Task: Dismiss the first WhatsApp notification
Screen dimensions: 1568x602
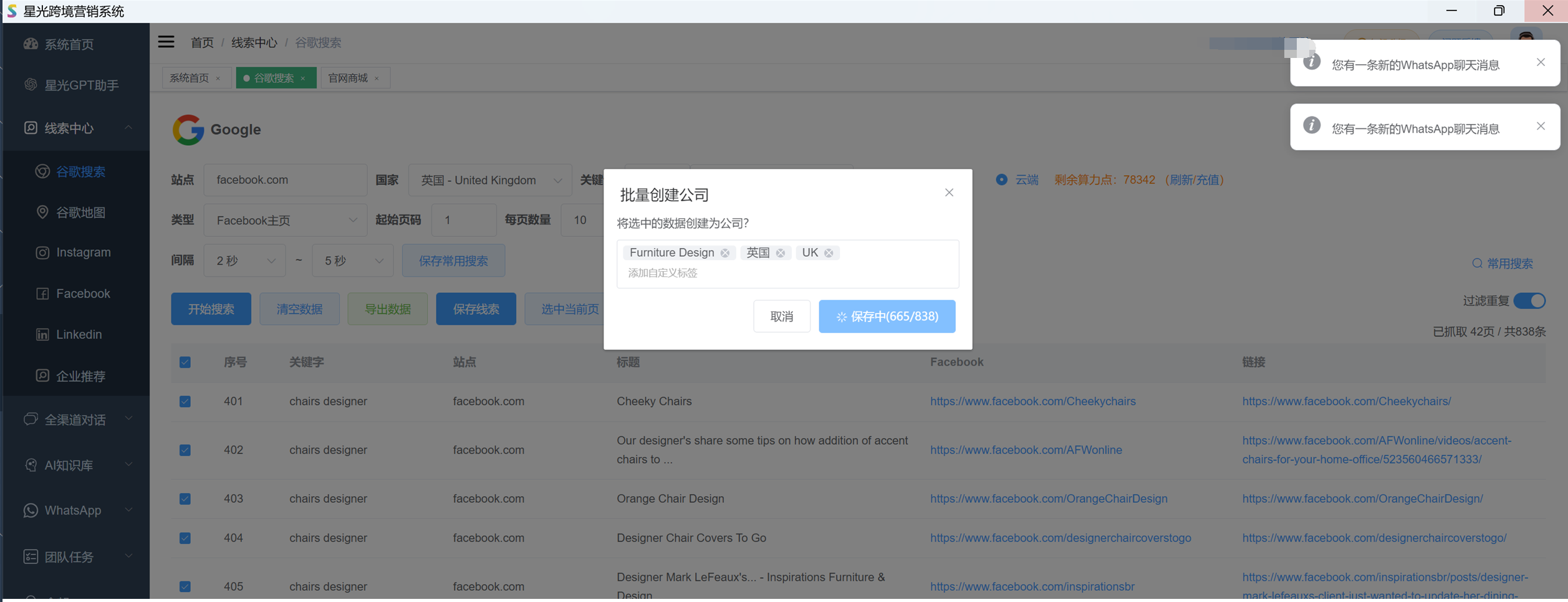Action: 1541,62
